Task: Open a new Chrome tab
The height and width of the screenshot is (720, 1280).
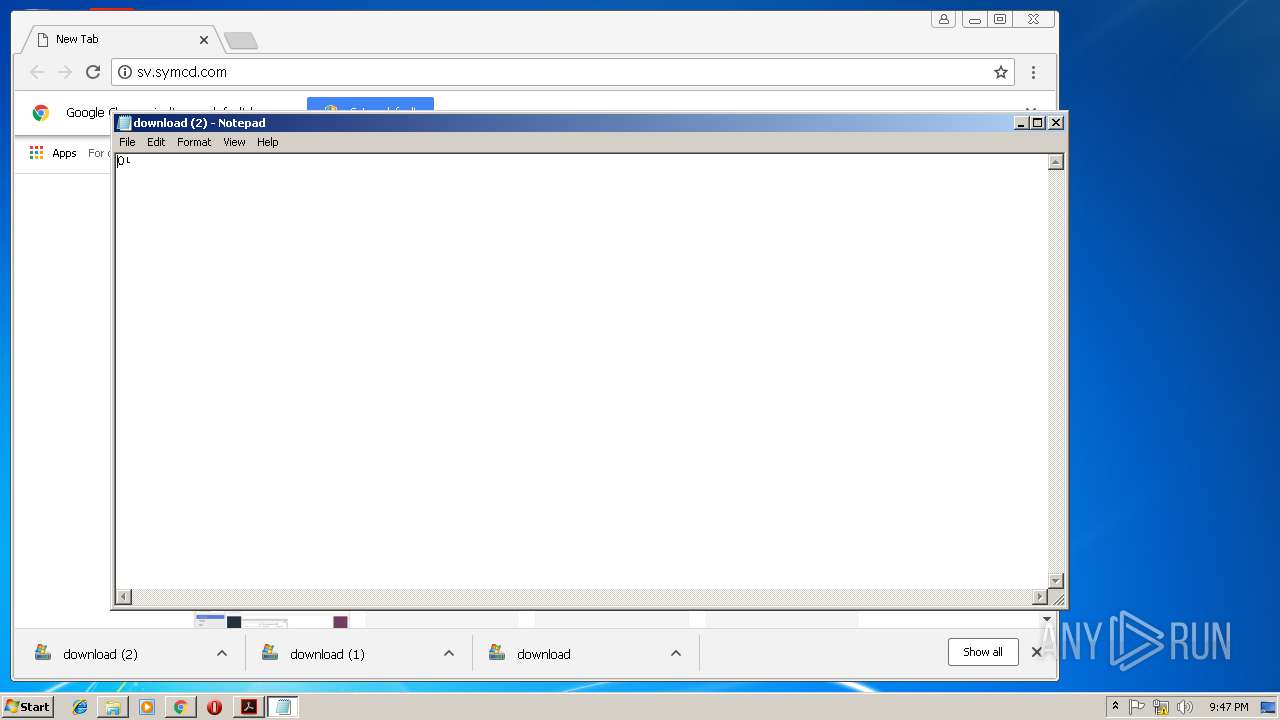Action: (x=240, y=41)
